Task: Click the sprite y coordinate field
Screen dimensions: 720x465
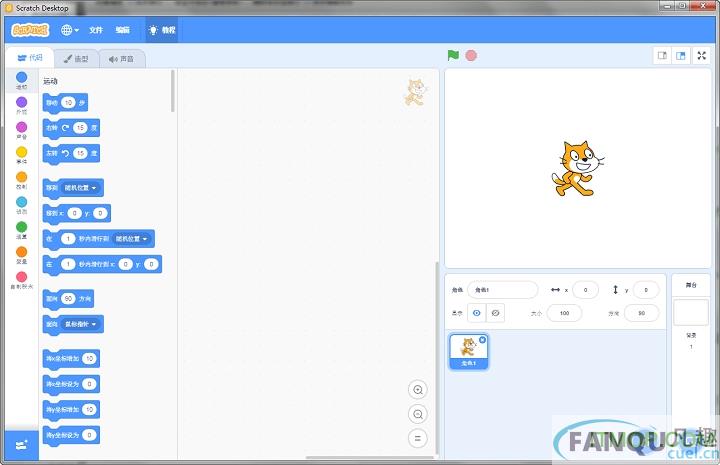Action: [x=646, y=290]
